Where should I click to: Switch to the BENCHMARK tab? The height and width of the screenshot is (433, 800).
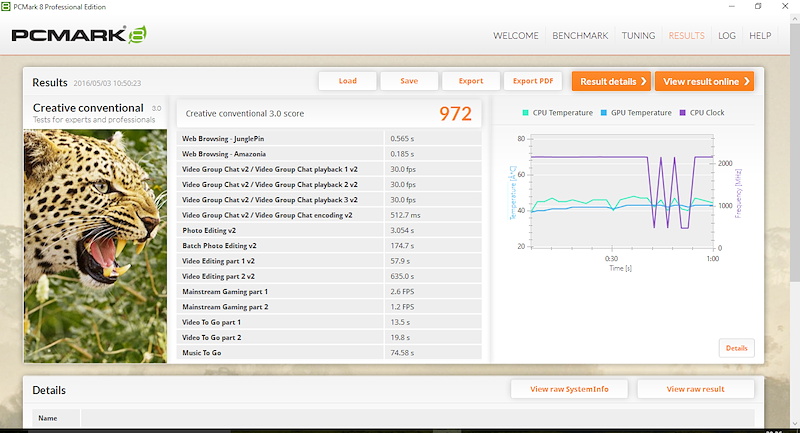(580, 36)
